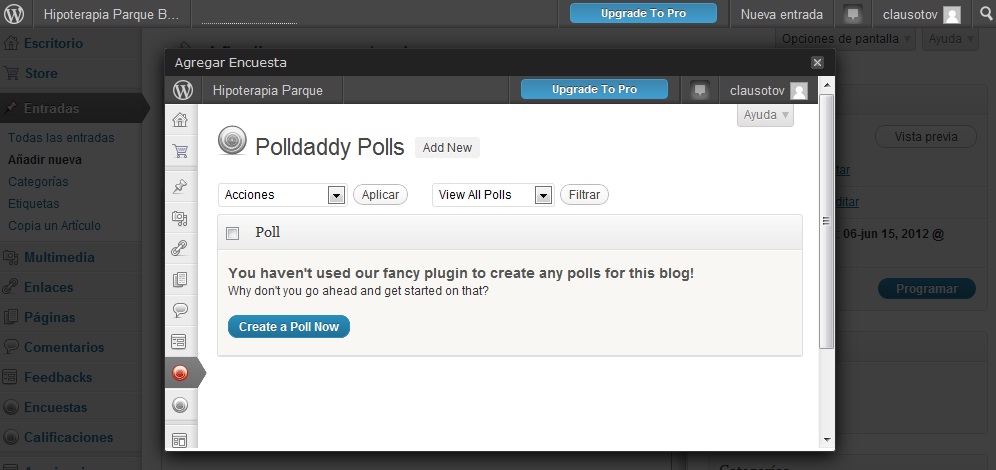The image size is (996, 470).
Task: Expand the Ayuda help tab inside the dialog
Action: pos(766,115)
